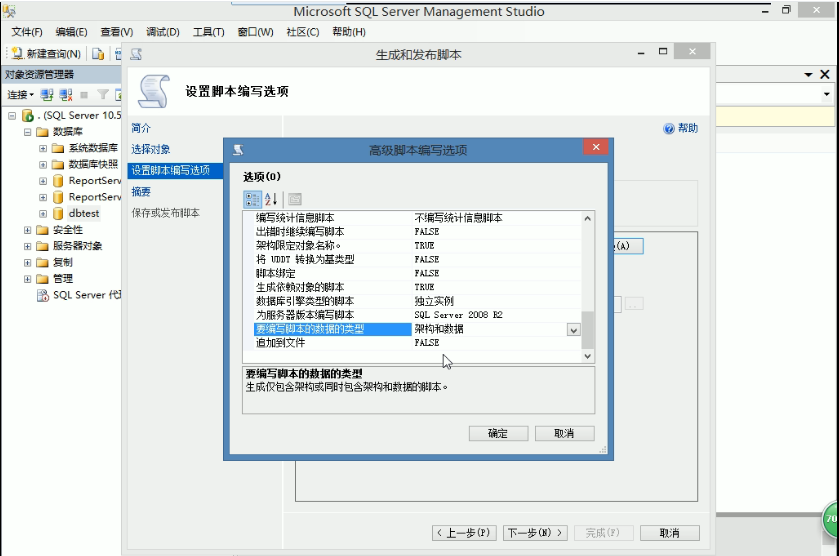Expand the dbtest database node
Screen dimensions: 839x556
[x=43, y=214]
